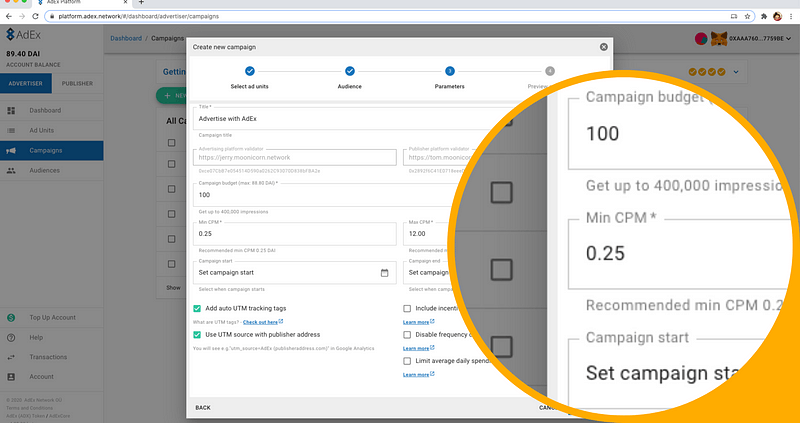Go back in the browser
The height and width of the screenshot is (423, 800).
tap(9, 16)
